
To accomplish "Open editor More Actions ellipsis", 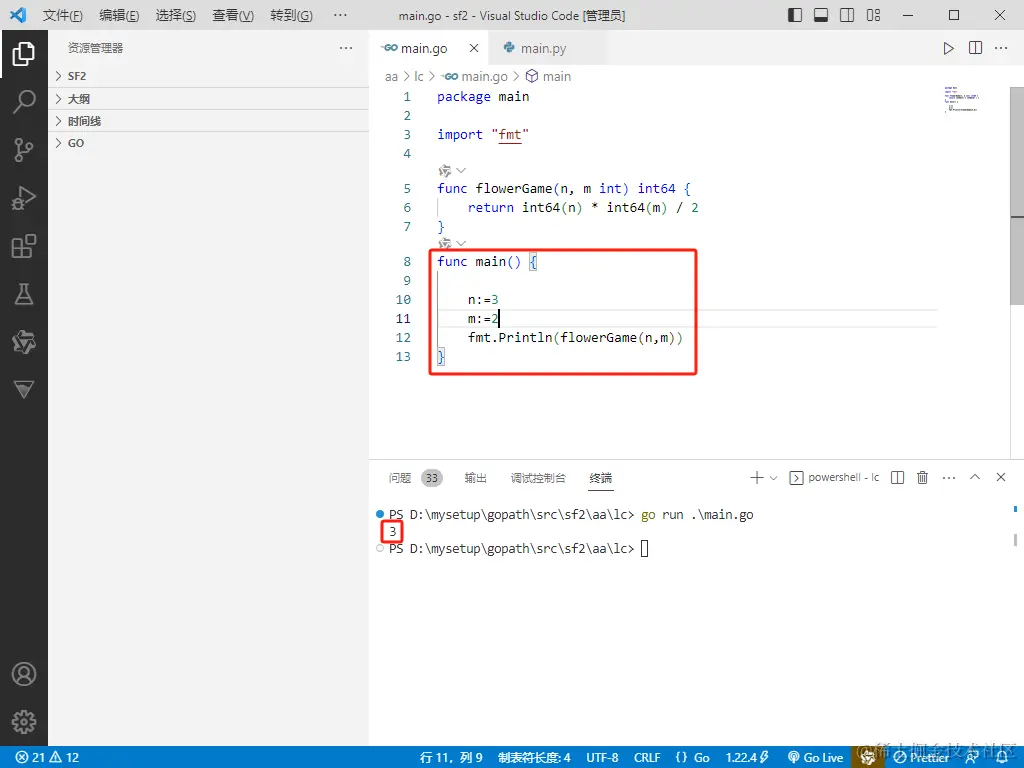I will coord(1000,48).
